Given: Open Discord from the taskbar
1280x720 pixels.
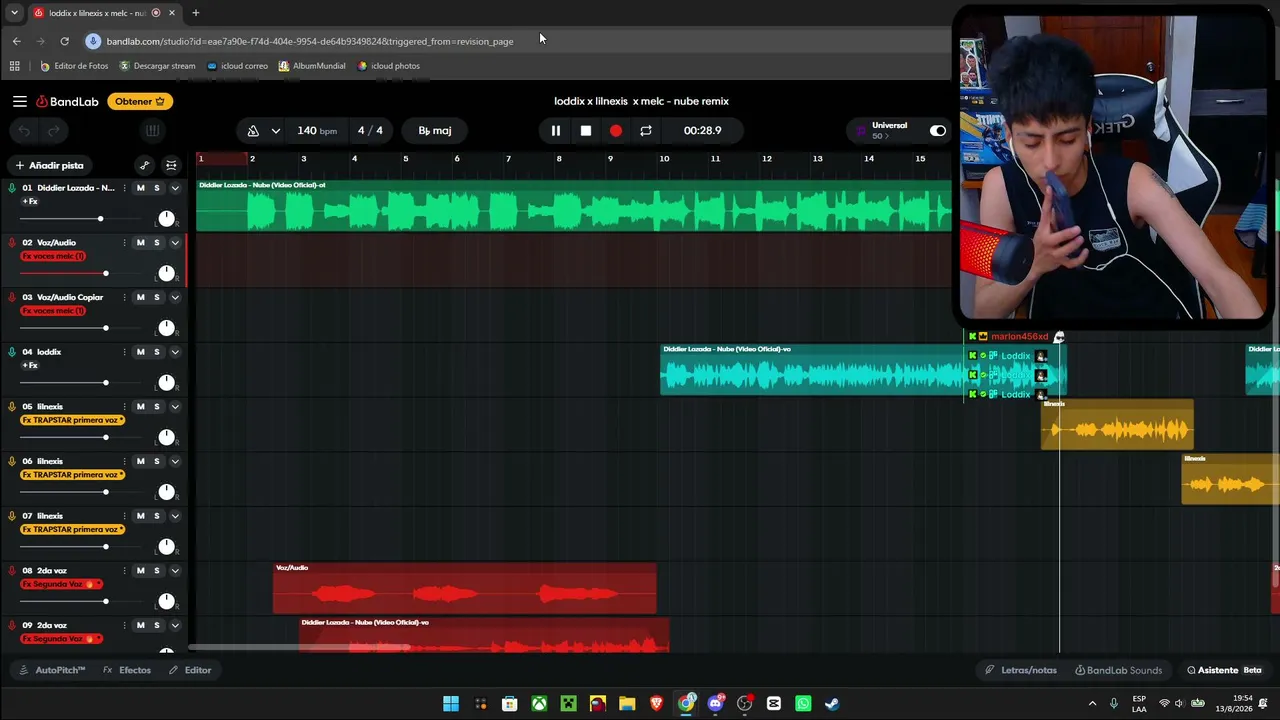Looking at the screenshot, I should click(715, 704).
